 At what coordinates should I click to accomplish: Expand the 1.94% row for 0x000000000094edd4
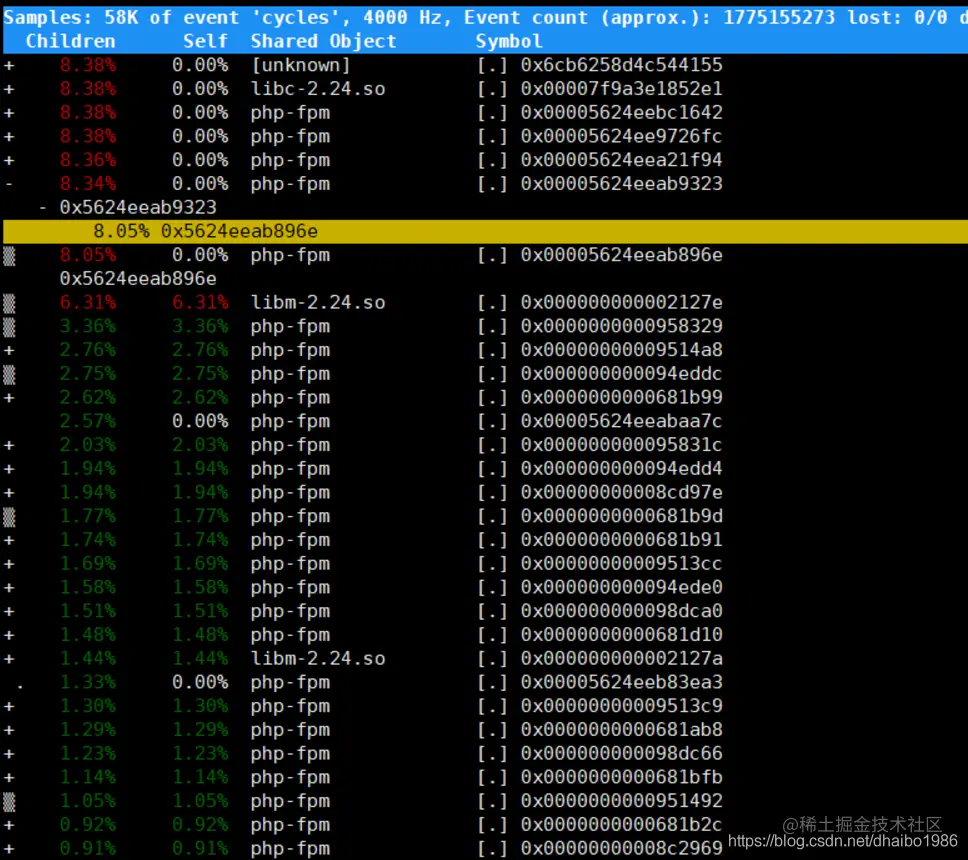coord(9,469)
